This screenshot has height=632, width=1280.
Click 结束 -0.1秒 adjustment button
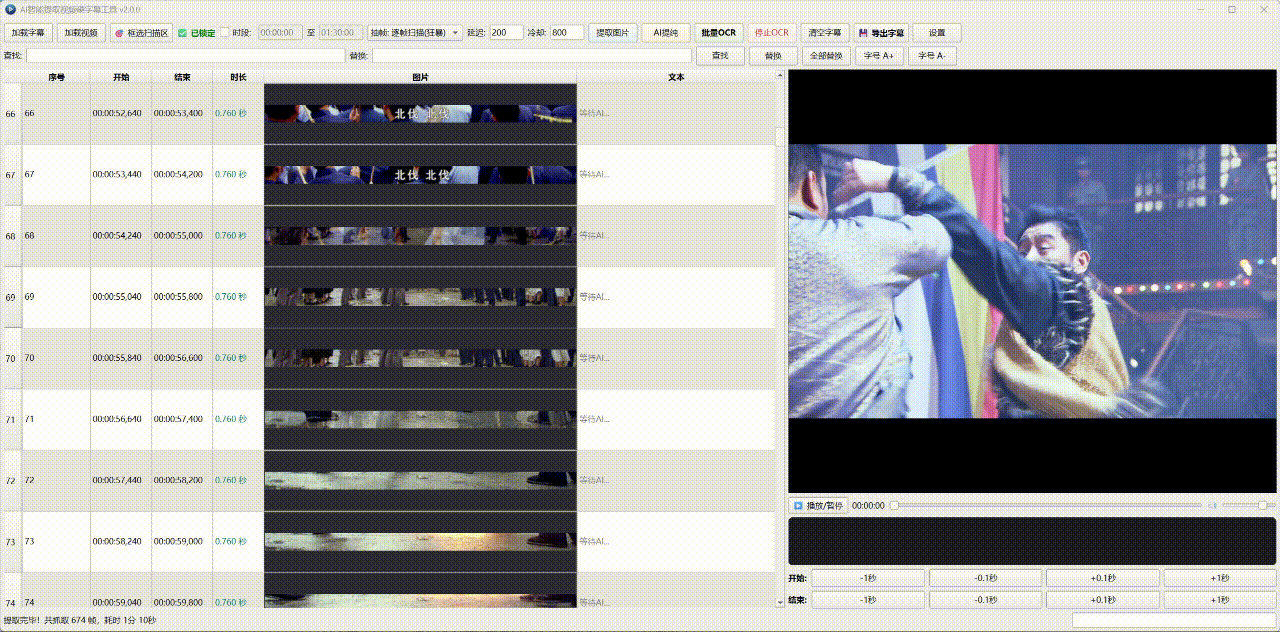tap(986, 599)
